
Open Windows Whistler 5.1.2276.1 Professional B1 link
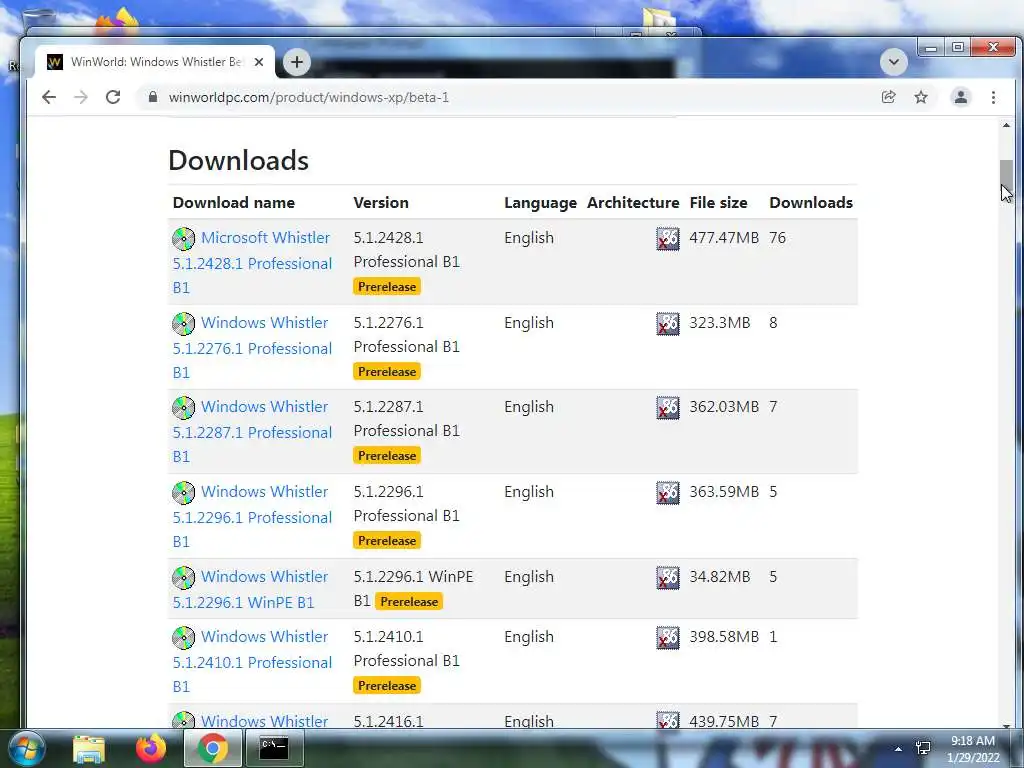tap(253, 347)
